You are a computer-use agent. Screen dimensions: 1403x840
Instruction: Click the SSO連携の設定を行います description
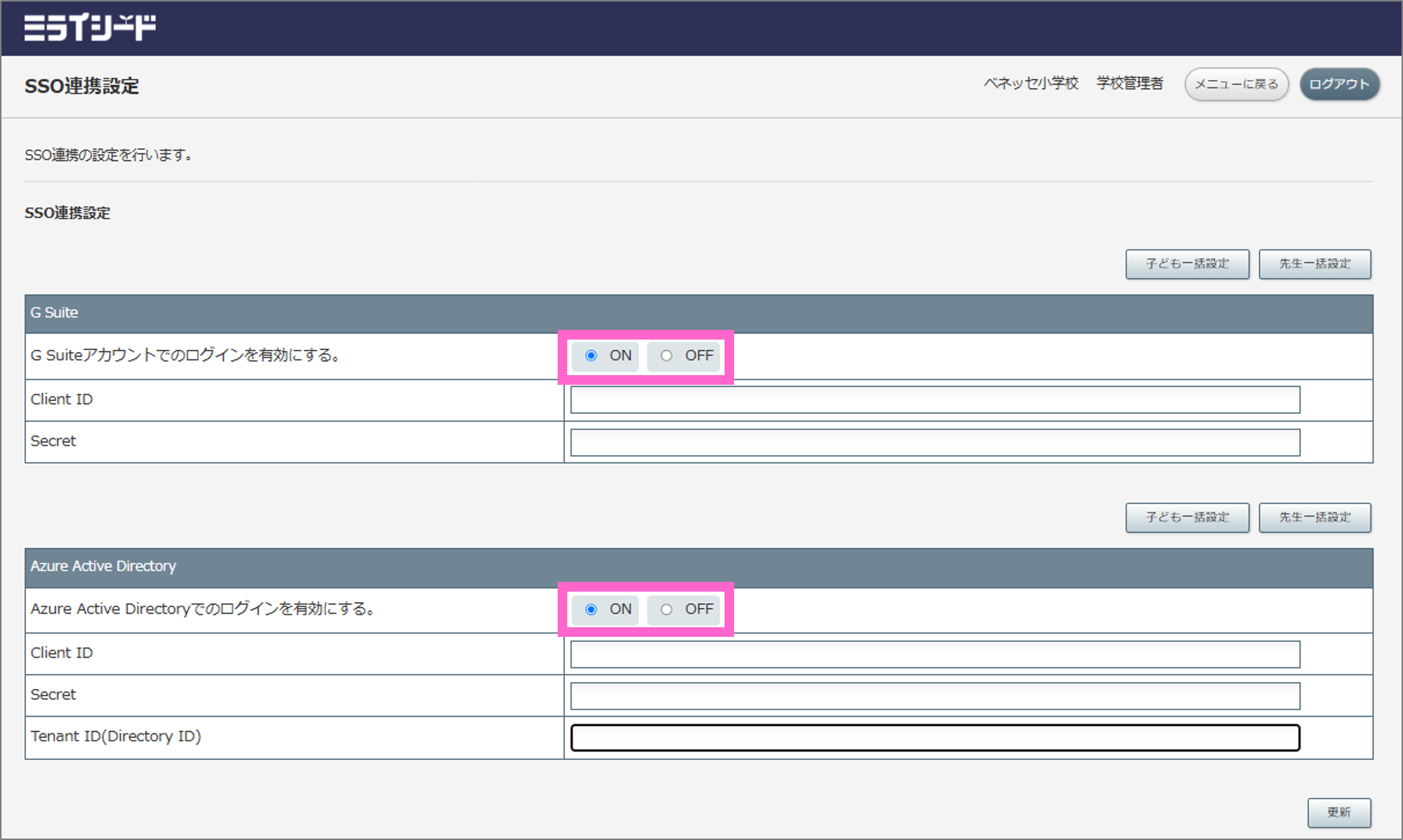pyautogui.click(x=109, y=155)
